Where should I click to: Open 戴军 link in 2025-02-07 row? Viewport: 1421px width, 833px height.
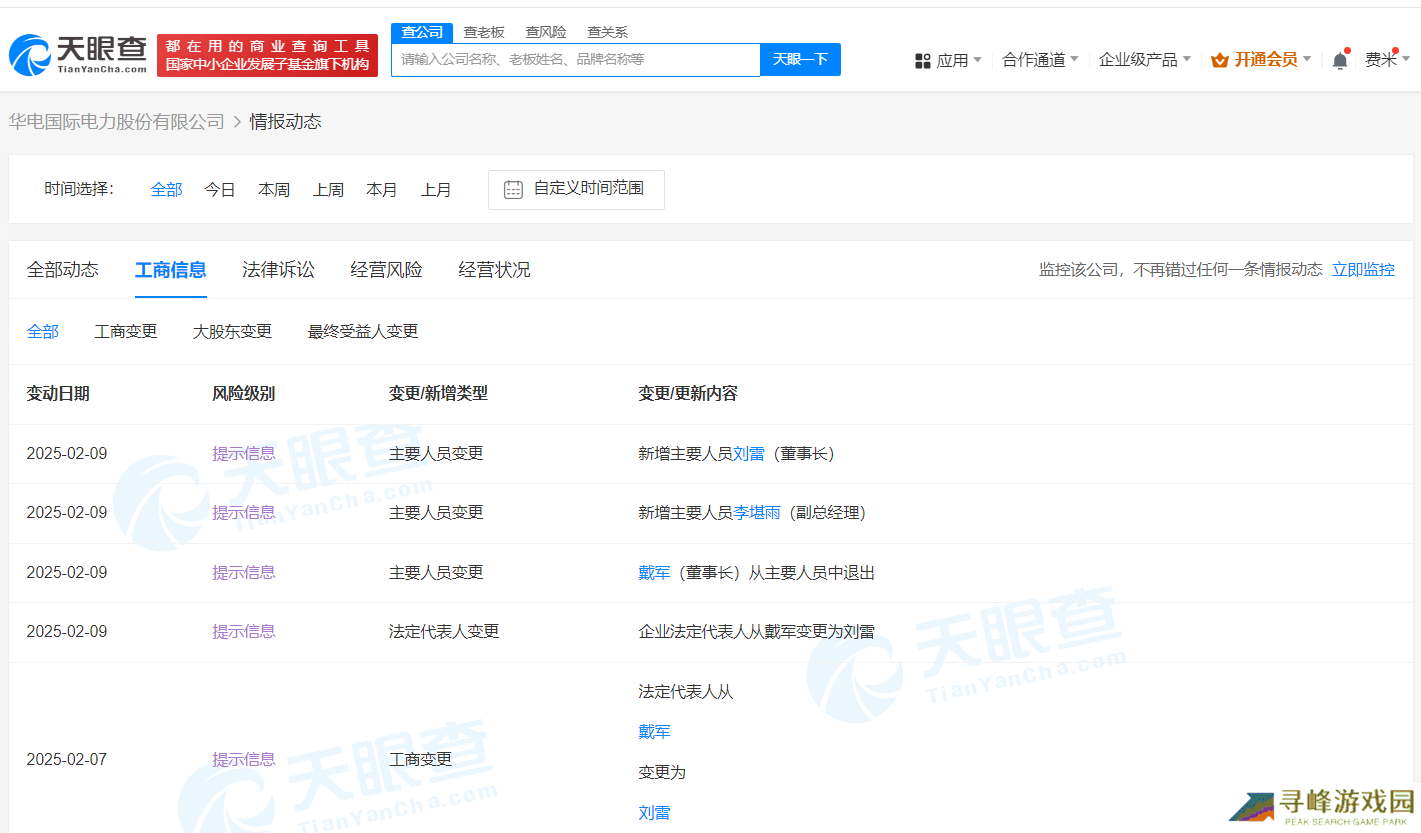click(x=655, y=732)
